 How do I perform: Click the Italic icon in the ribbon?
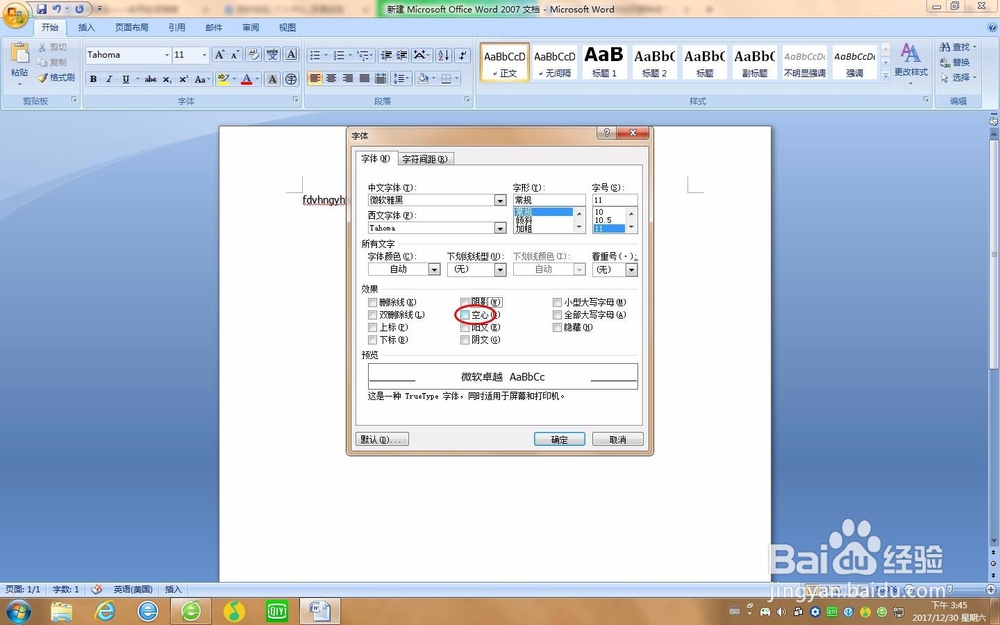click(109, 79)
